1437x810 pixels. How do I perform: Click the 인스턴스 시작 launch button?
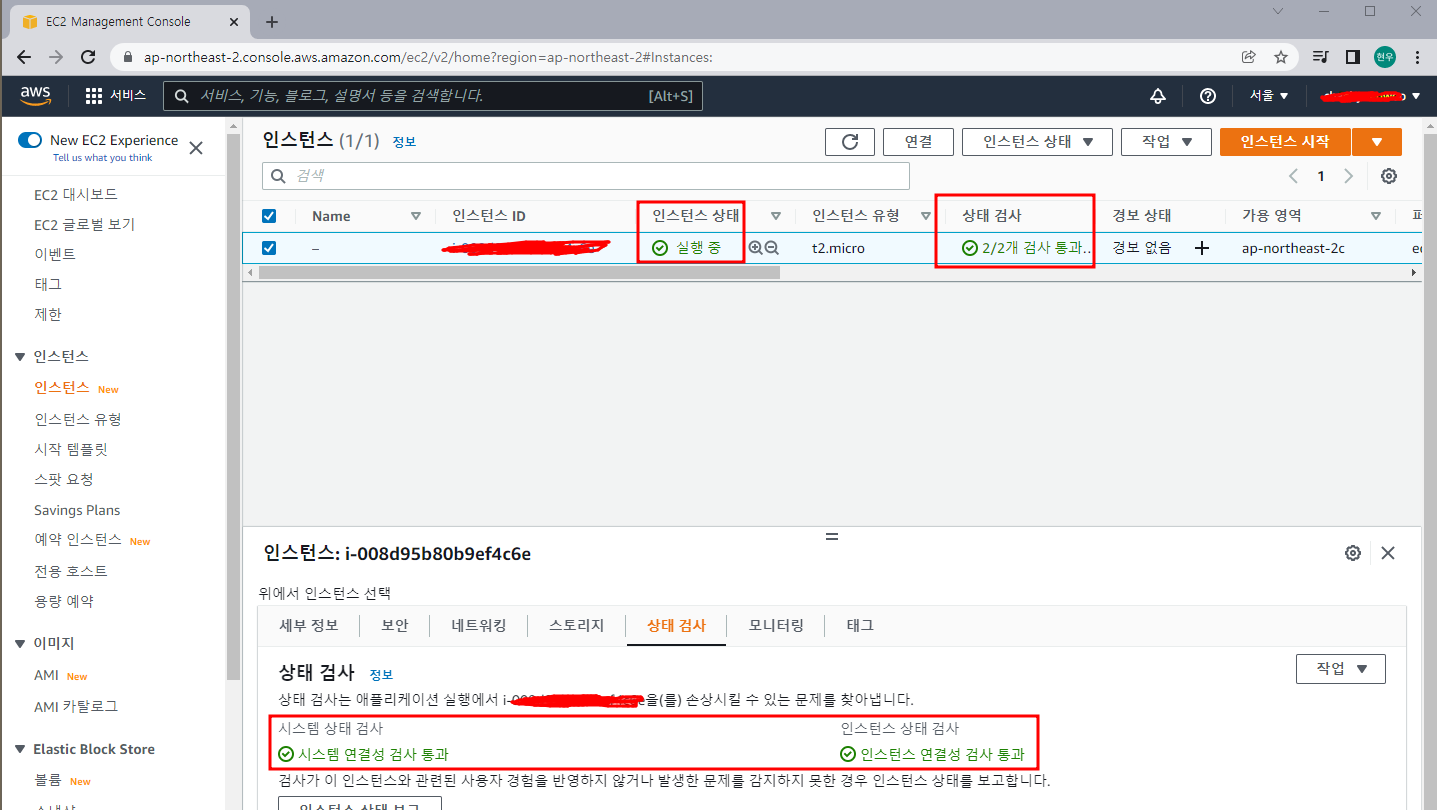(x=1284, y=141)
